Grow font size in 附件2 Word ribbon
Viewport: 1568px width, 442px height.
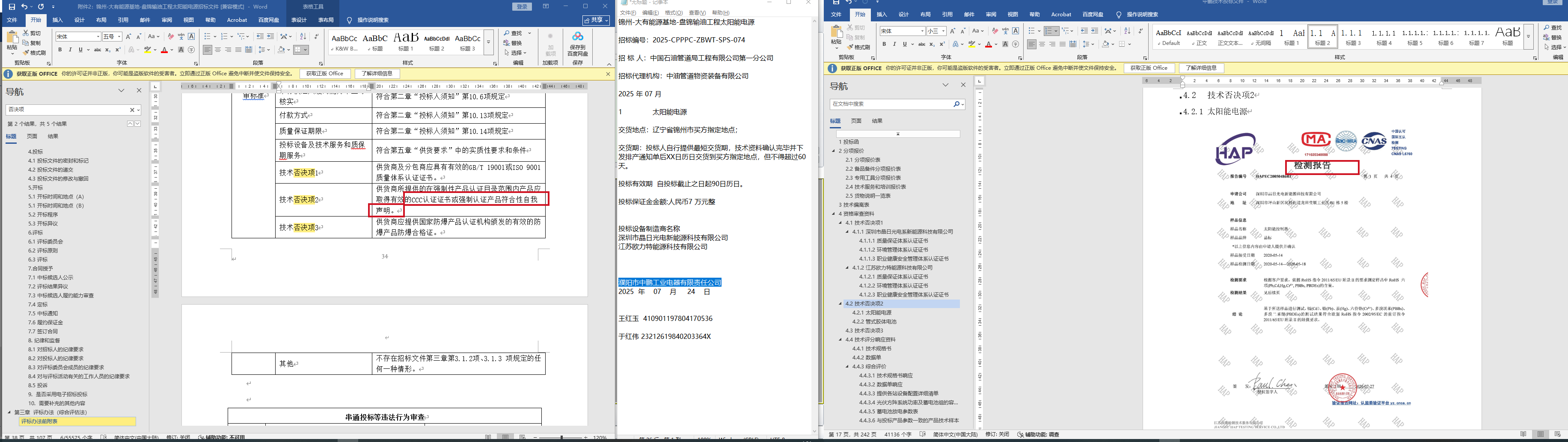coord(128,36)
